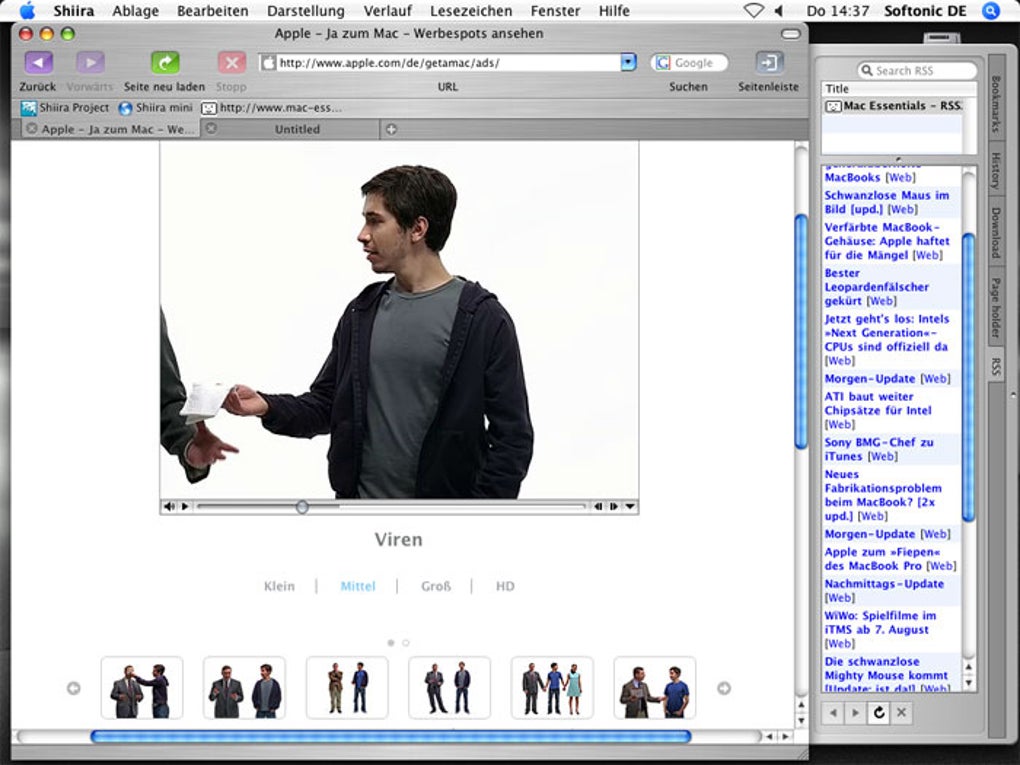
Task: Click the Spotlight magnifier in the menu bar
Action: tap(990, 11)
